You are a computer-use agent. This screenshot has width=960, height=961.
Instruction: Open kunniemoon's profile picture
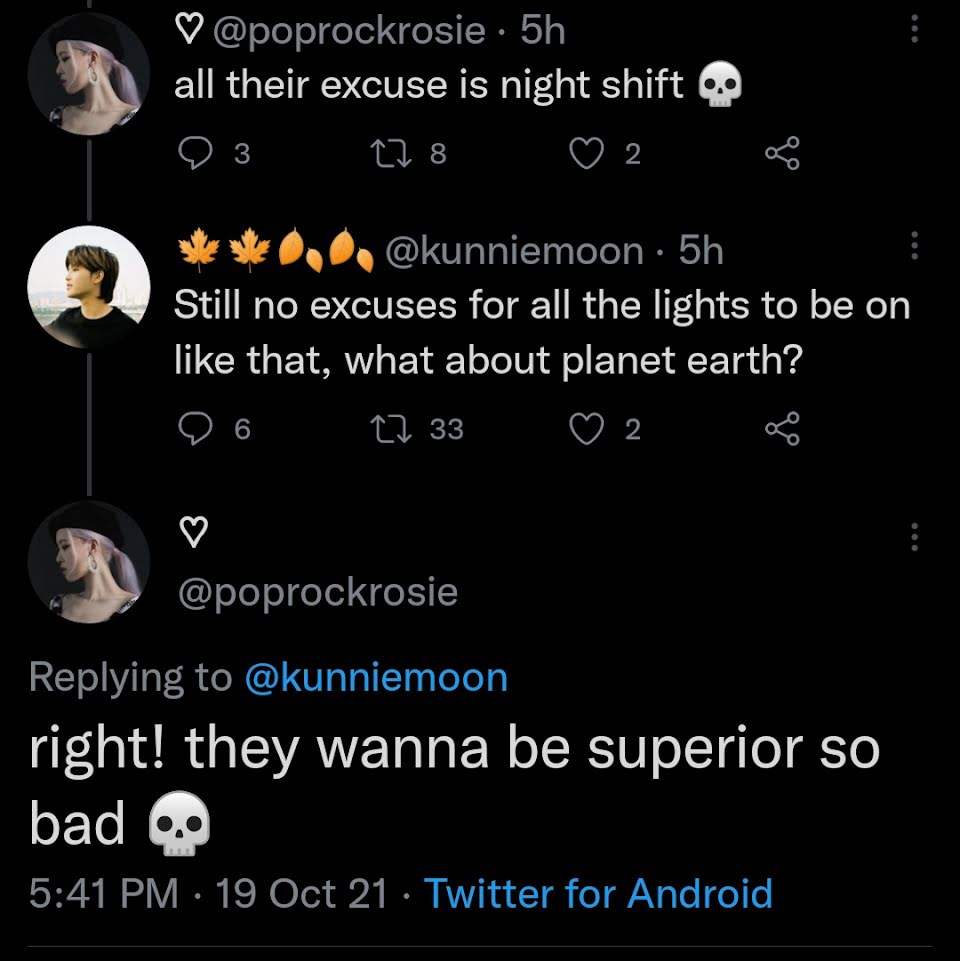[x=89, y=287]
